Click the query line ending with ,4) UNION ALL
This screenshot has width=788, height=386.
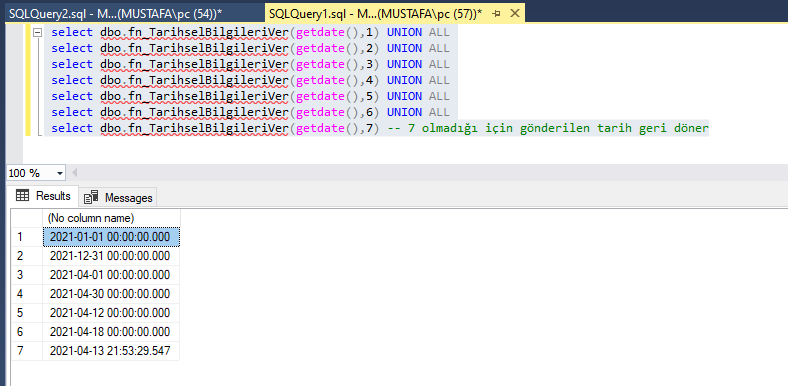click(250, 80)
